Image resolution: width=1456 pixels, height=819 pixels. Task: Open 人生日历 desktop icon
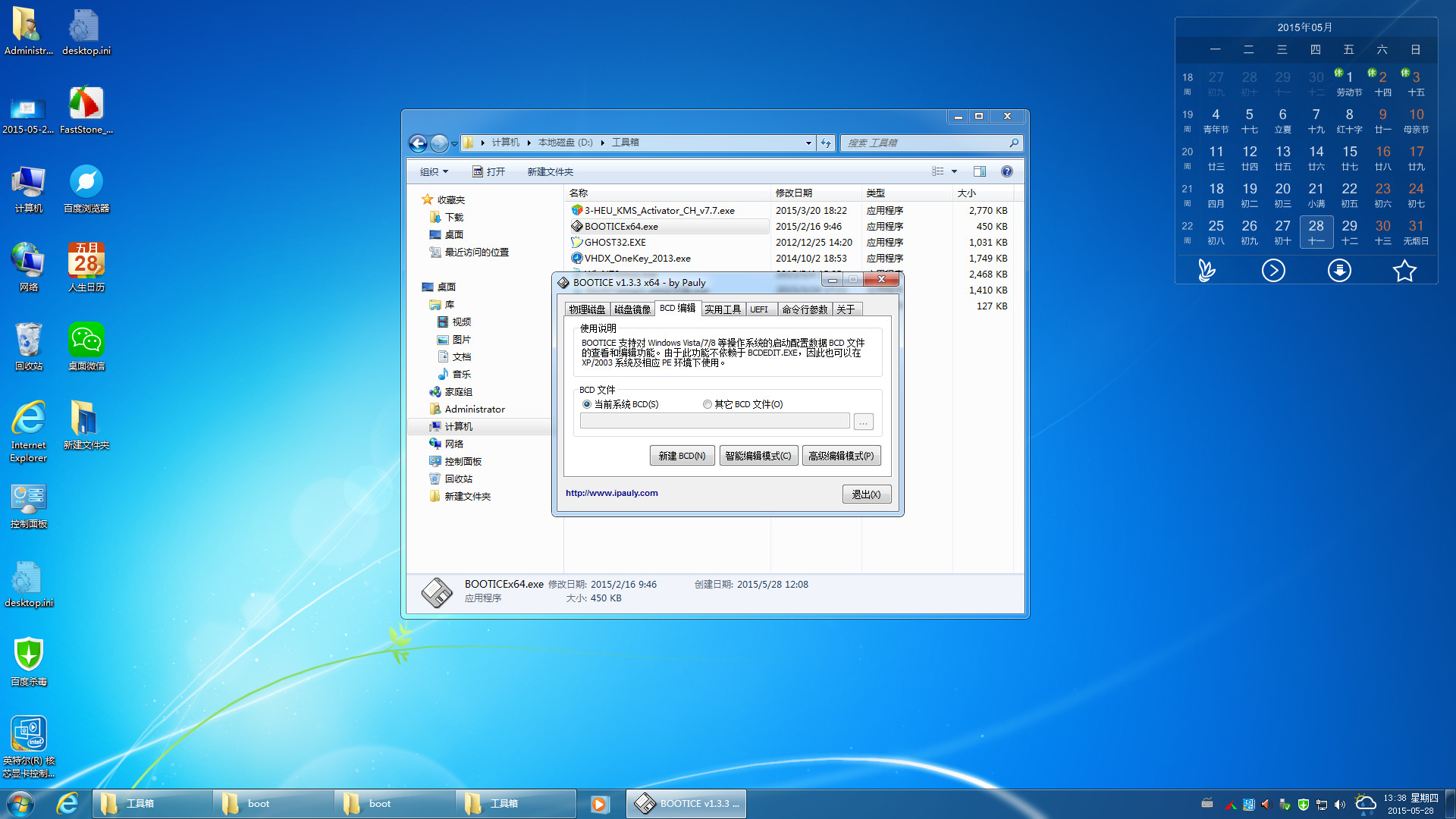86,268
